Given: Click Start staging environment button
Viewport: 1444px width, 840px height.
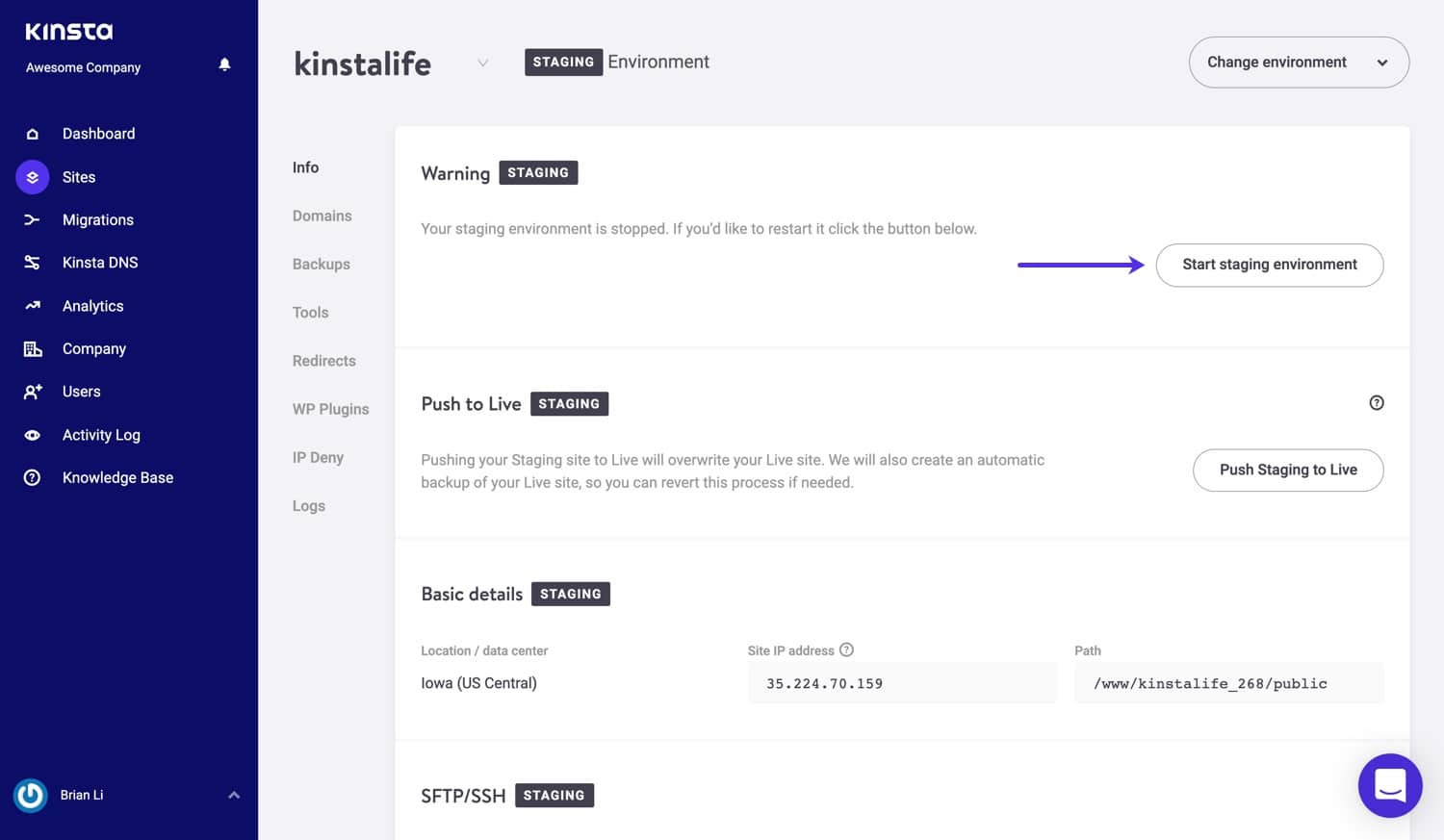Looking at the screenshot, I should coord(1270,265).
